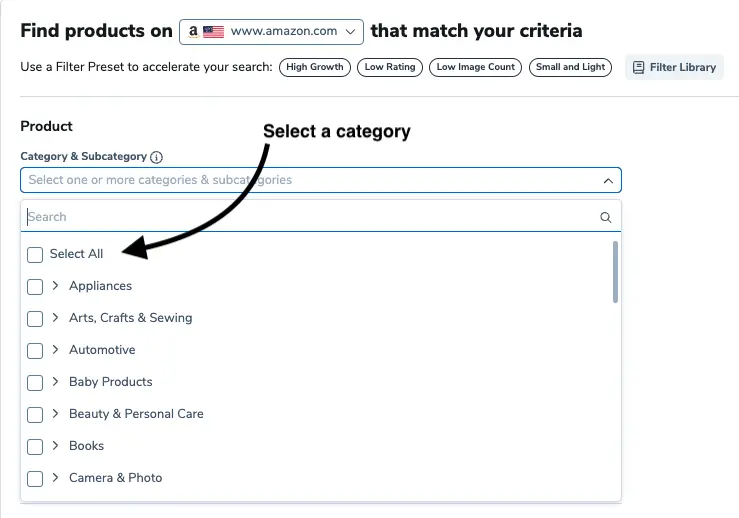
Task: Collapse the category dropdown caret
Action: coord(607,181)
